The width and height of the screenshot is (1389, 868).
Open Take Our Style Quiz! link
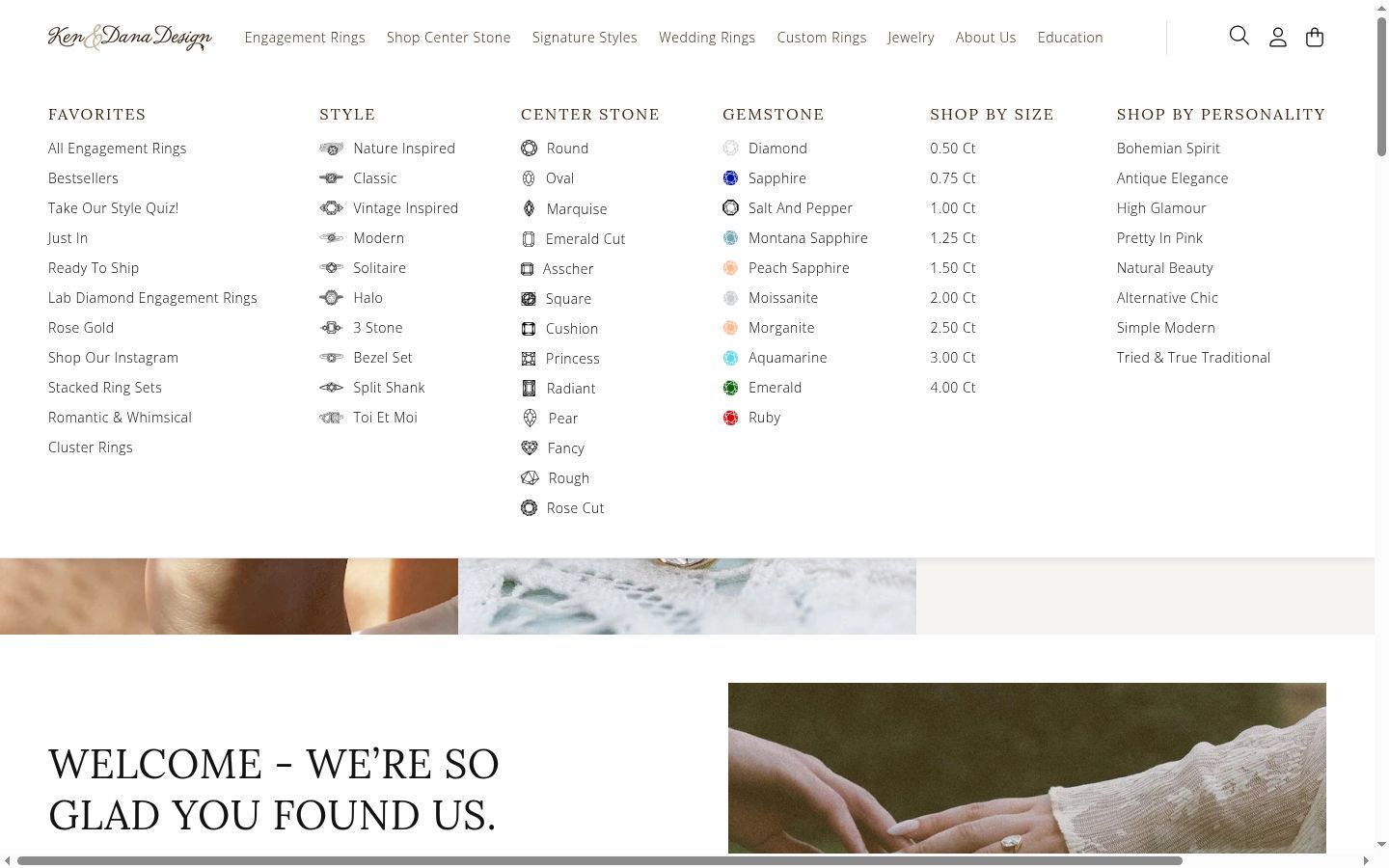(x=114, y=208)
